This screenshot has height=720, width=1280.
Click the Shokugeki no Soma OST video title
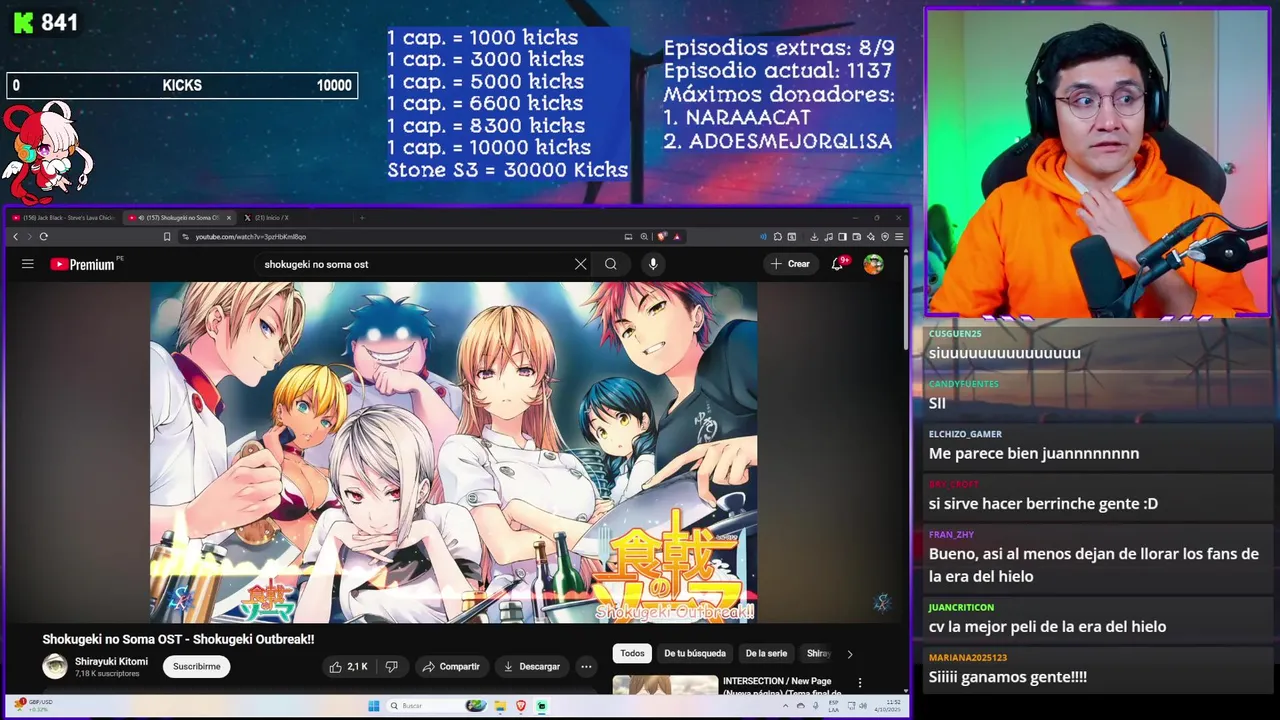[x=178, y=639]
